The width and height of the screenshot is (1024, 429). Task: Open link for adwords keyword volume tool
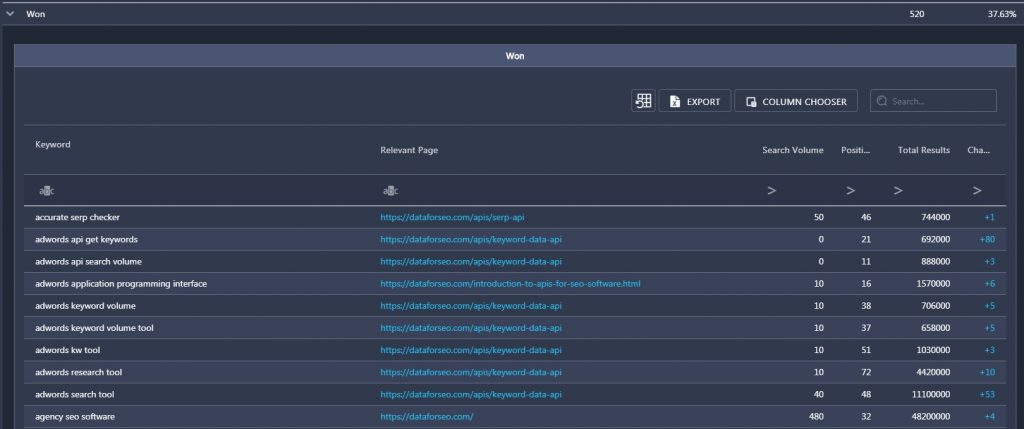pyautogui.click(x=471, y=328)
